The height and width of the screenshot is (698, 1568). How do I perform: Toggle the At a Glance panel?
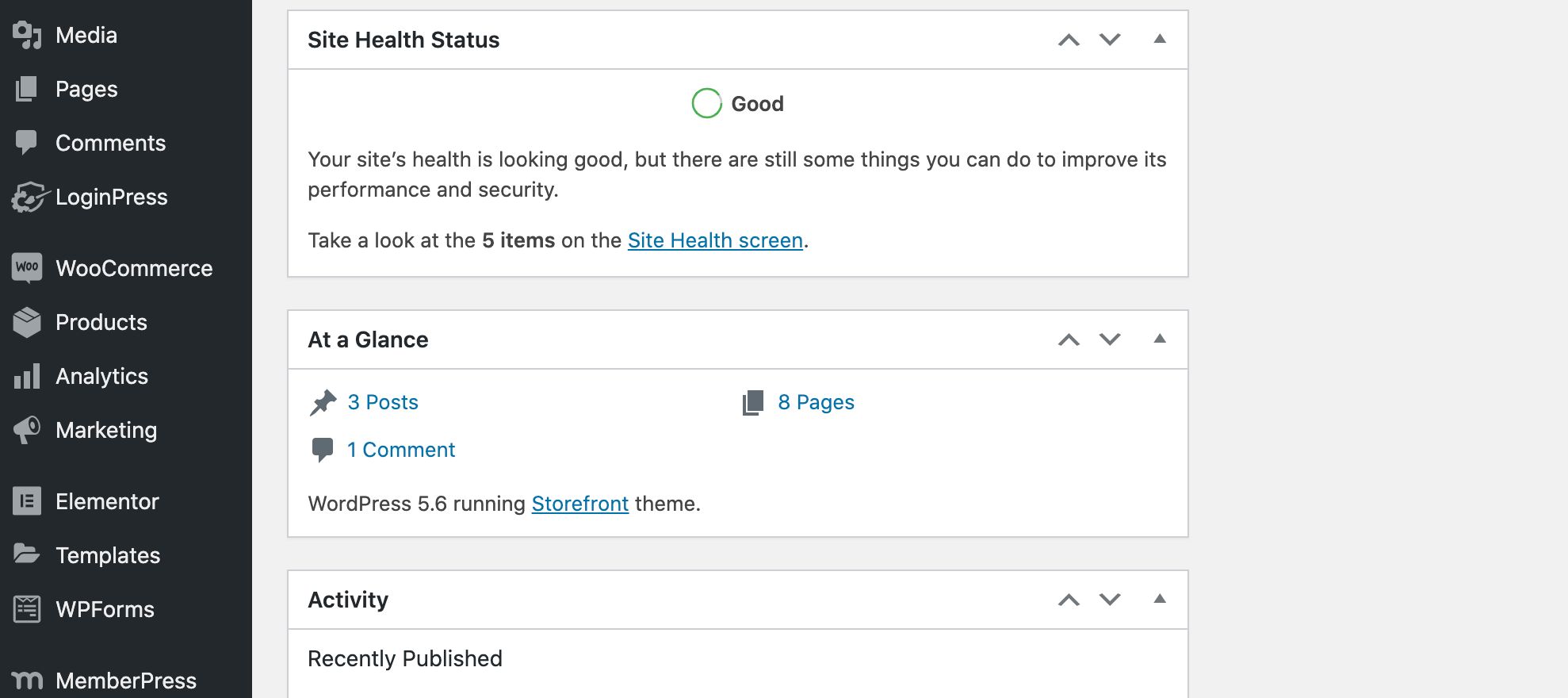click(1160, 339)
